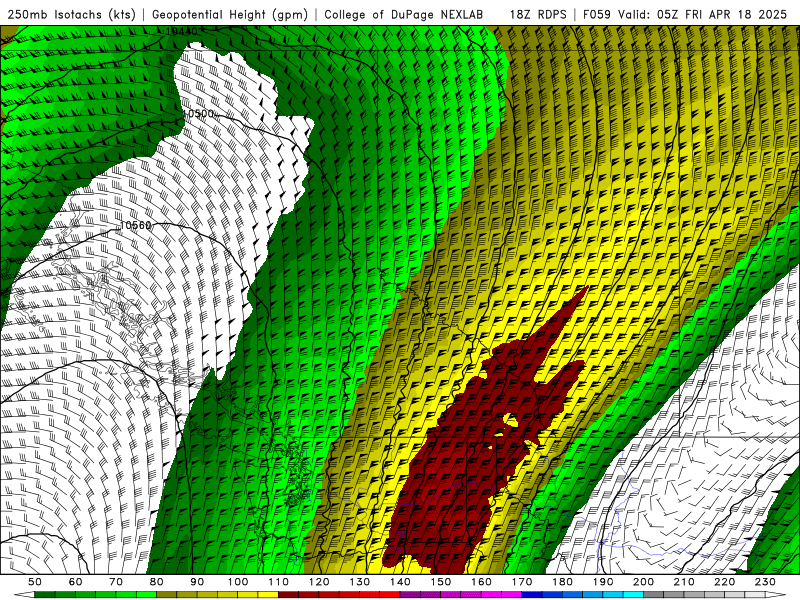This screenshot has width=800, height=600.
Task: Click the 150 value on the color scale
Action: 441,582
